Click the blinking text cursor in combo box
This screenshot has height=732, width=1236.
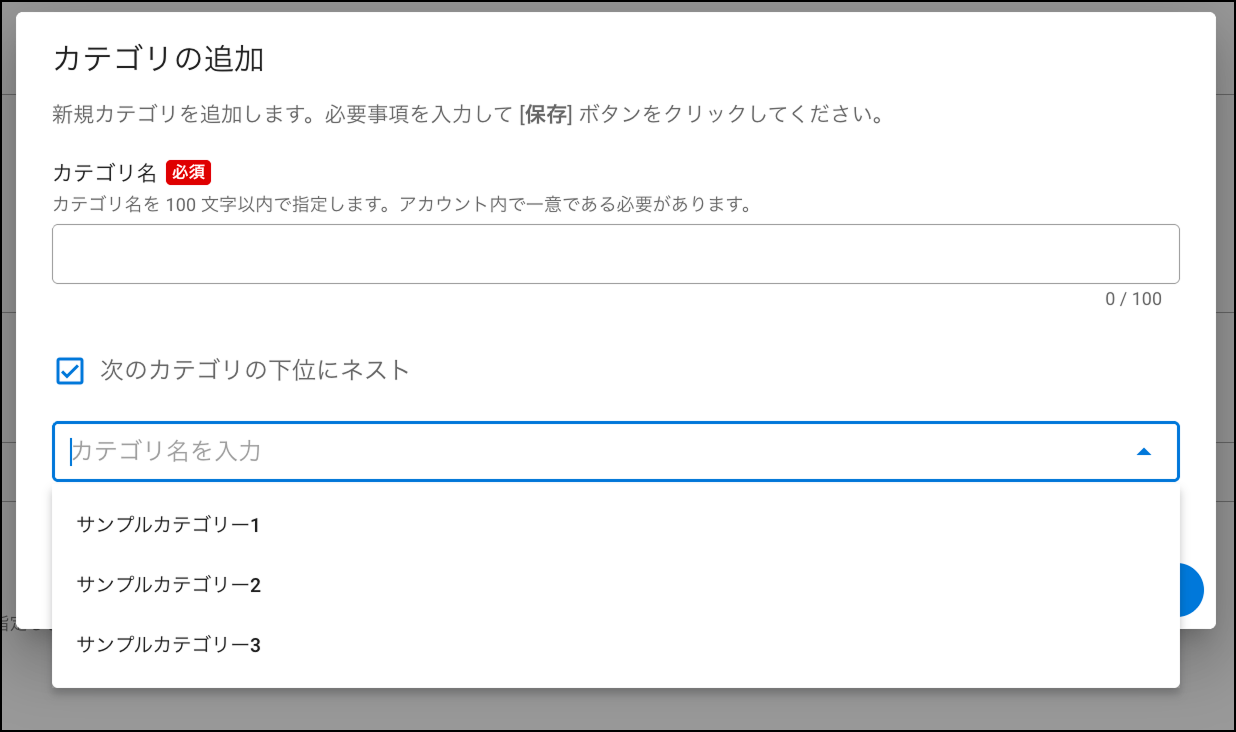71,452
